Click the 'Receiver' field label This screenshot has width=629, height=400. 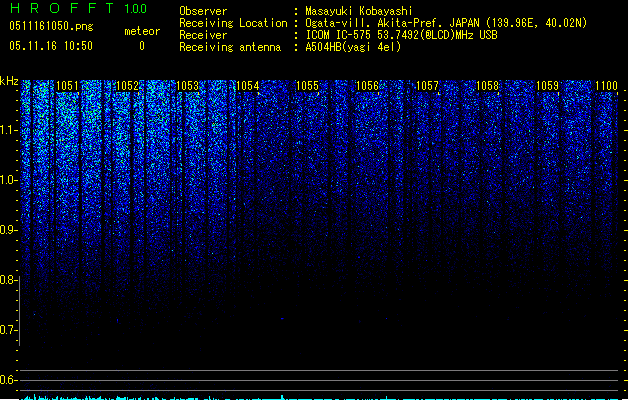(203, 35)
